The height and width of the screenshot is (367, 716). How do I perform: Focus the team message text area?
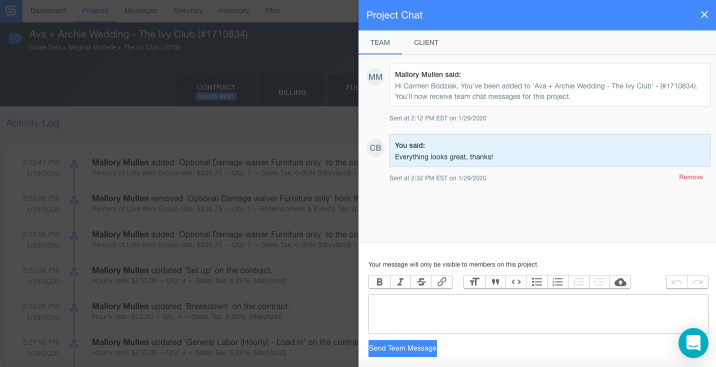click(538, 314)
